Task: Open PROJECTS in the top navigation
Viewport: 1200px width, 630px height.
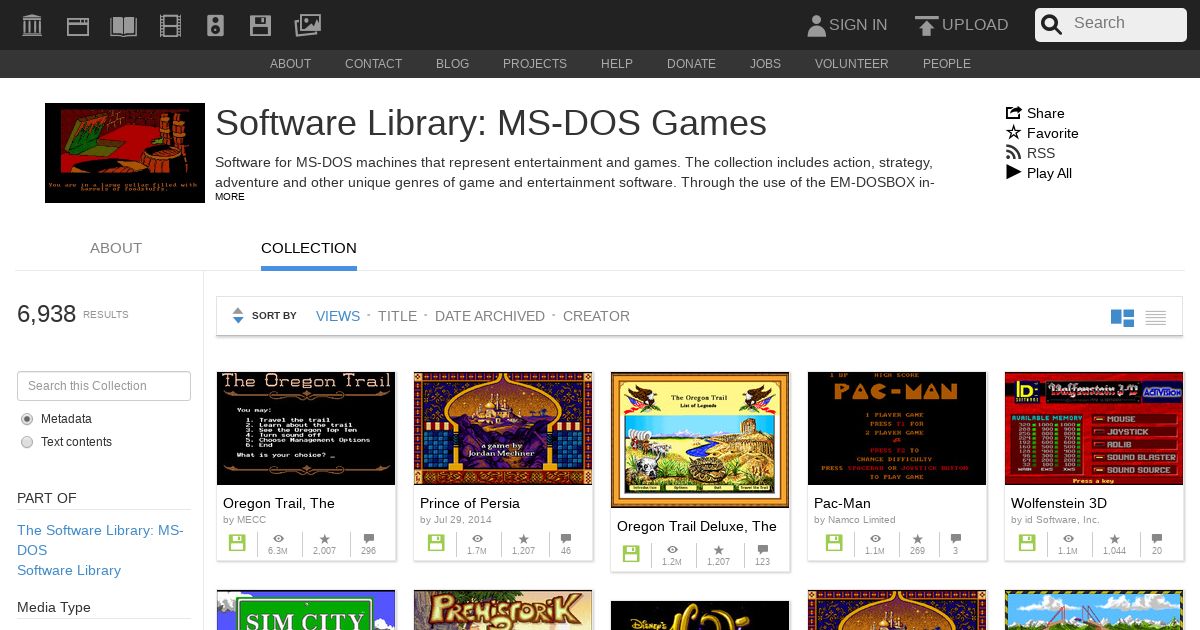Action: [x=535, y=64]
